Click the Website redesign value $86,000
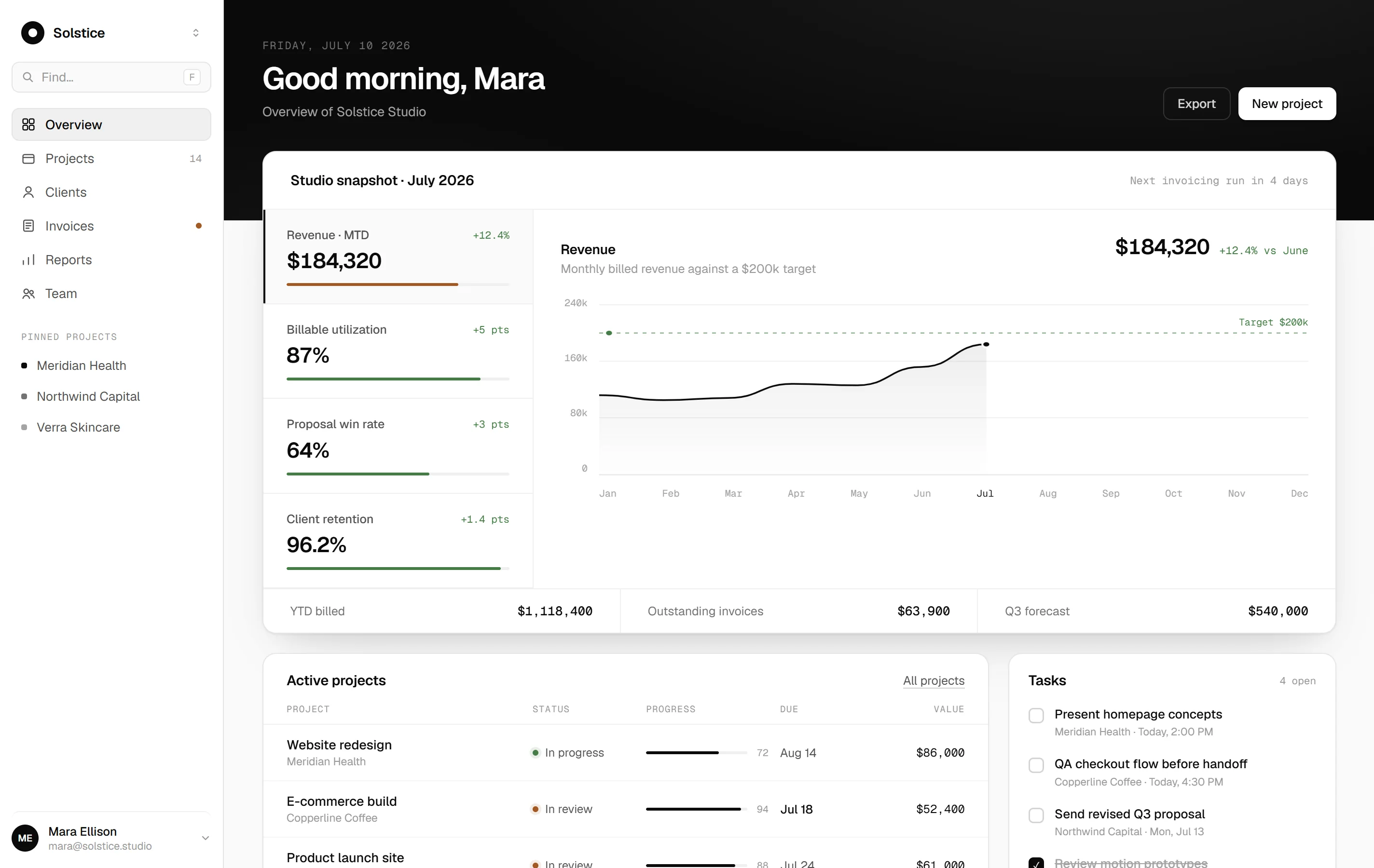 [x=940, y=753]
